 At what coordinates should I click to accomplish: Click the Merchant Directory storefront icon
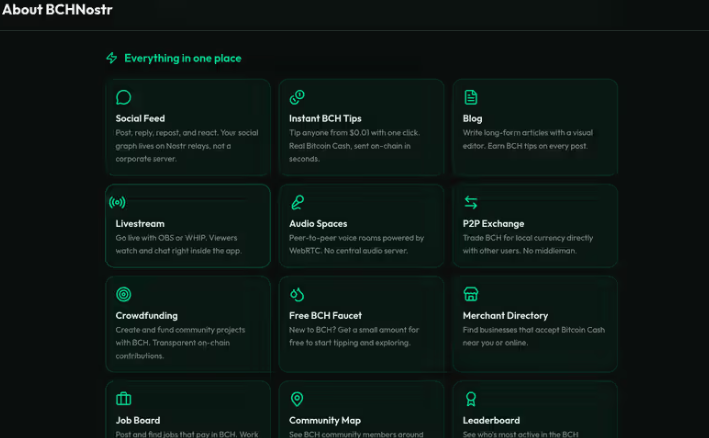click(x=471, y=294)
